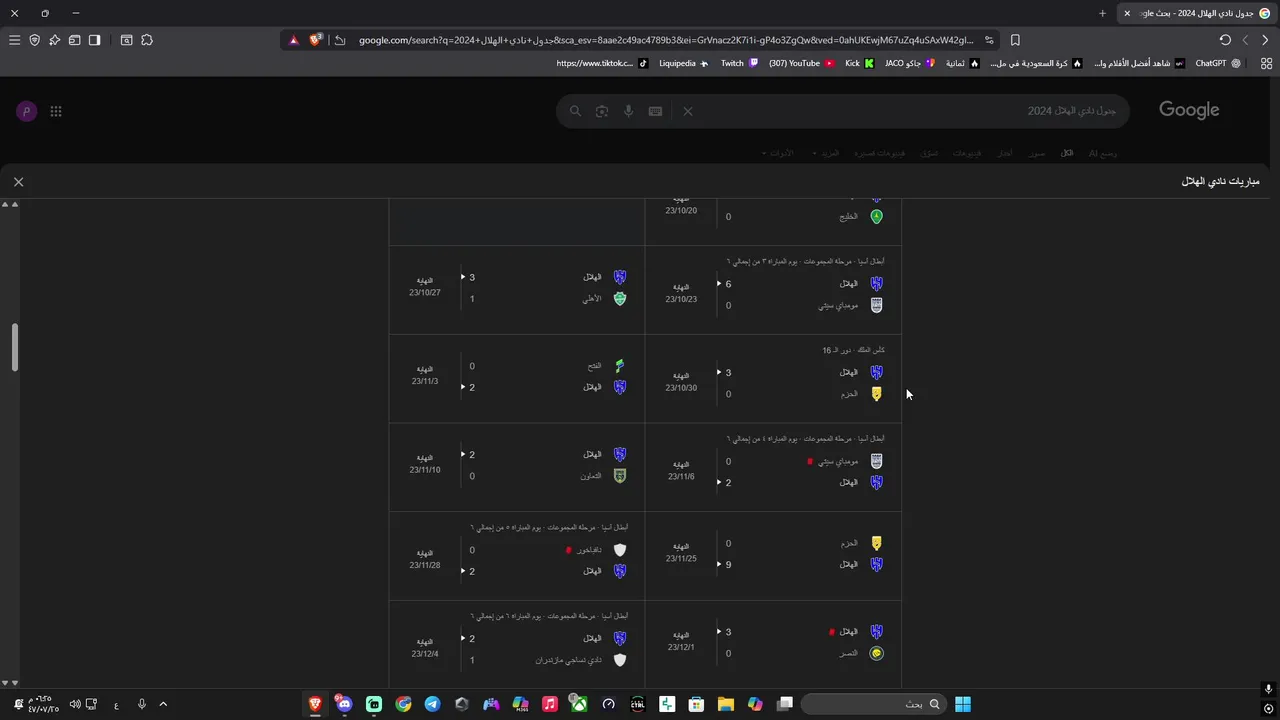Screen dimensions: 1280x720
Task: Search by image with Google Lens
Action: (x=602, y=111)
